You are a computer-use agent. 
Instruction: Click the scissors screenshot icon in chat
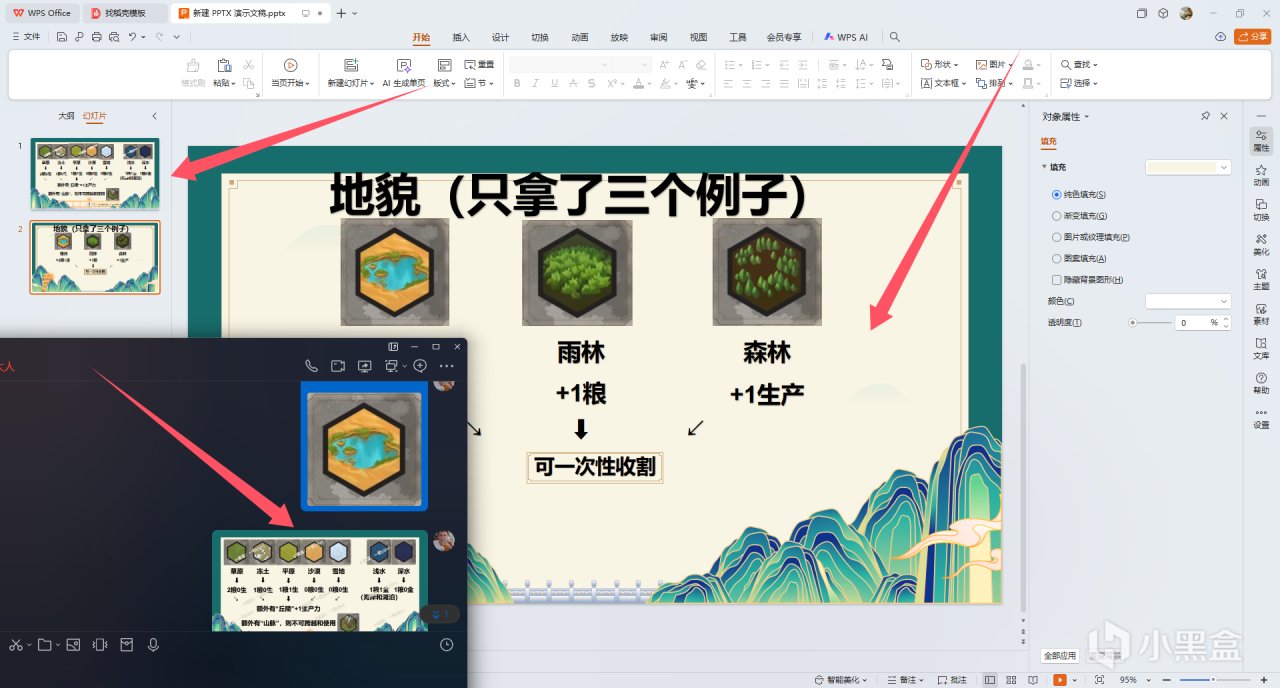click(15, 645)
